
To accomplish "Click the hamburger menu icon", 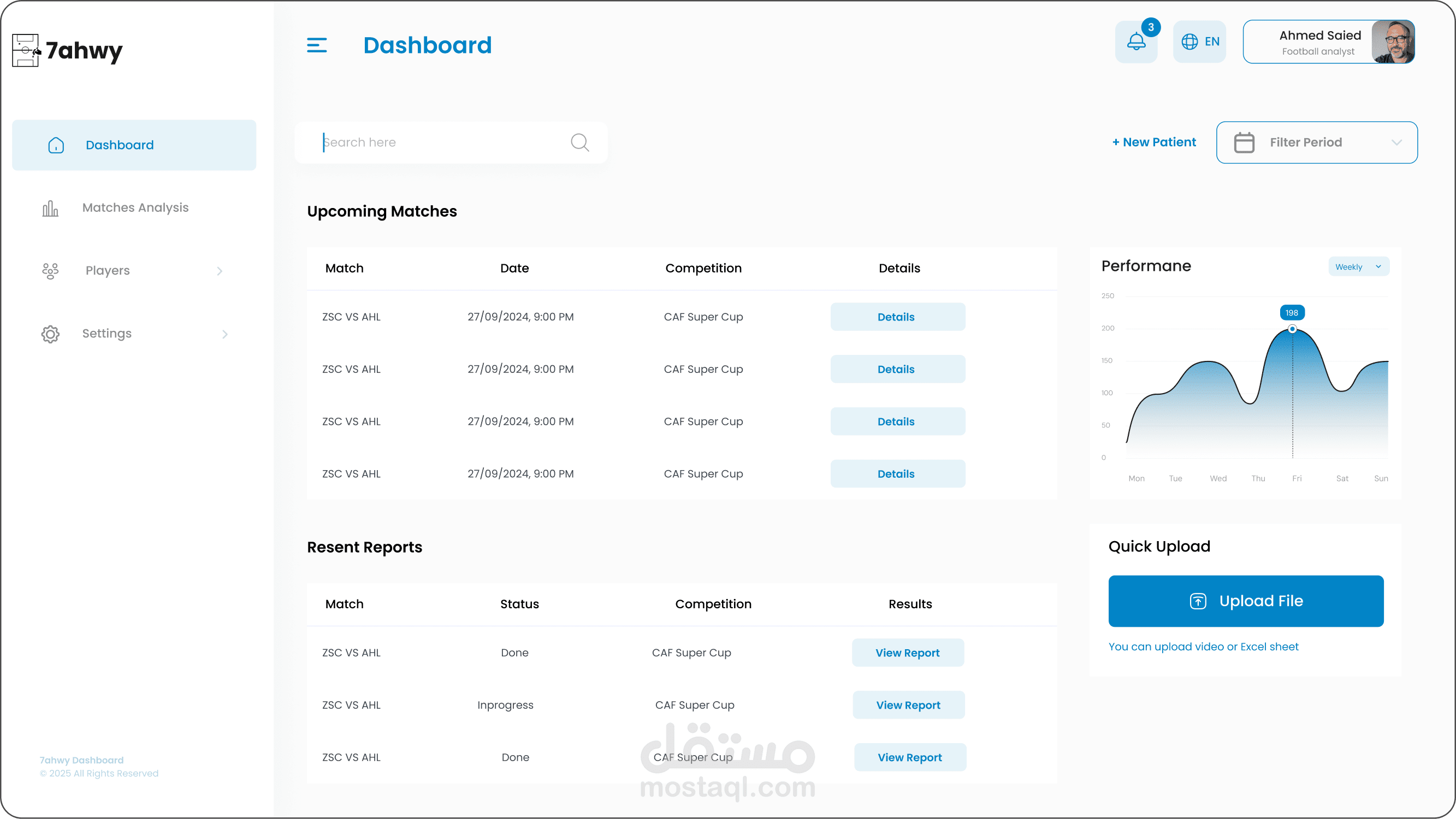I will point(317,45).
